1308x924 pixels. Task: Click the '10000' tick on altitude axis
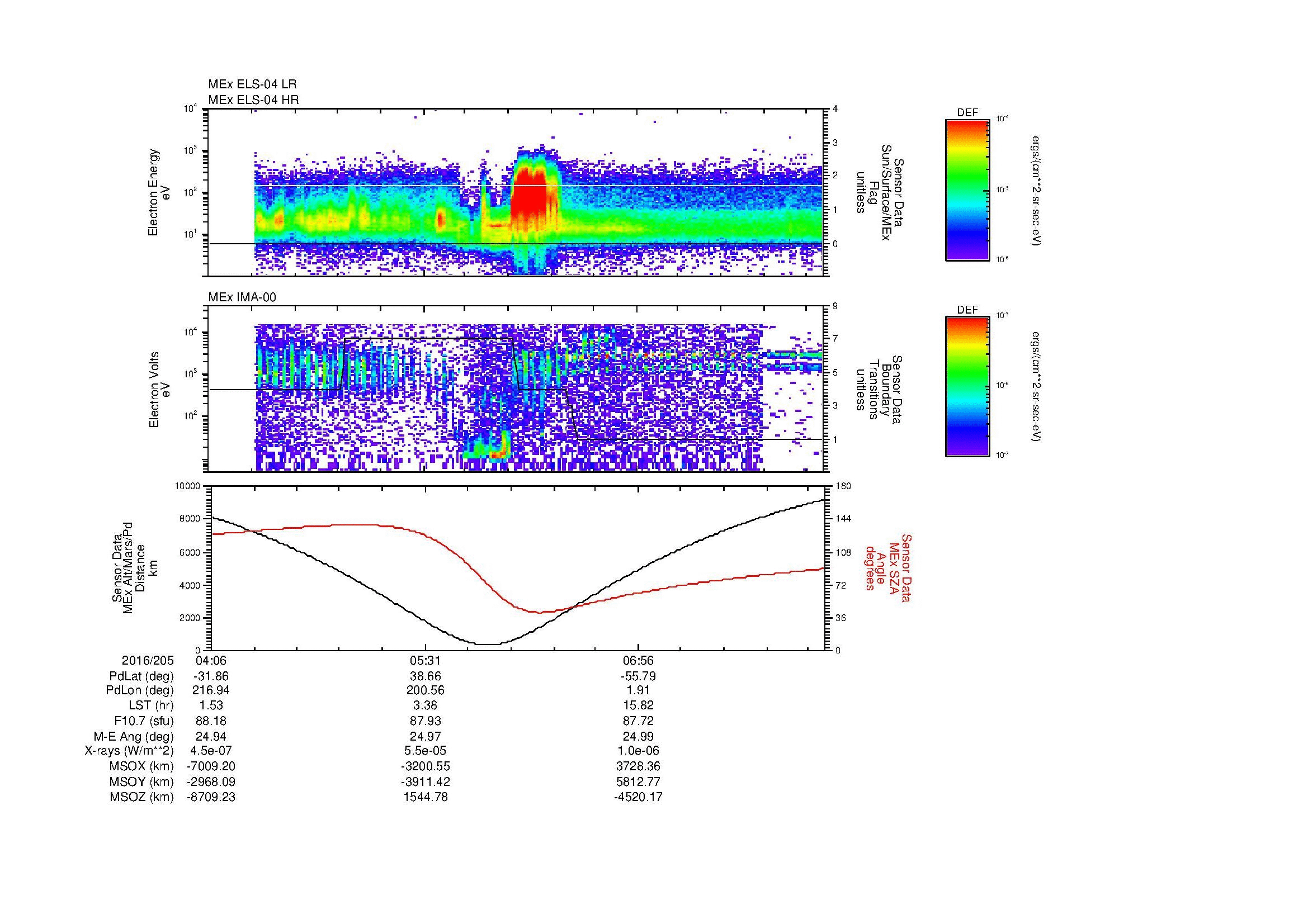coord(188,486)
